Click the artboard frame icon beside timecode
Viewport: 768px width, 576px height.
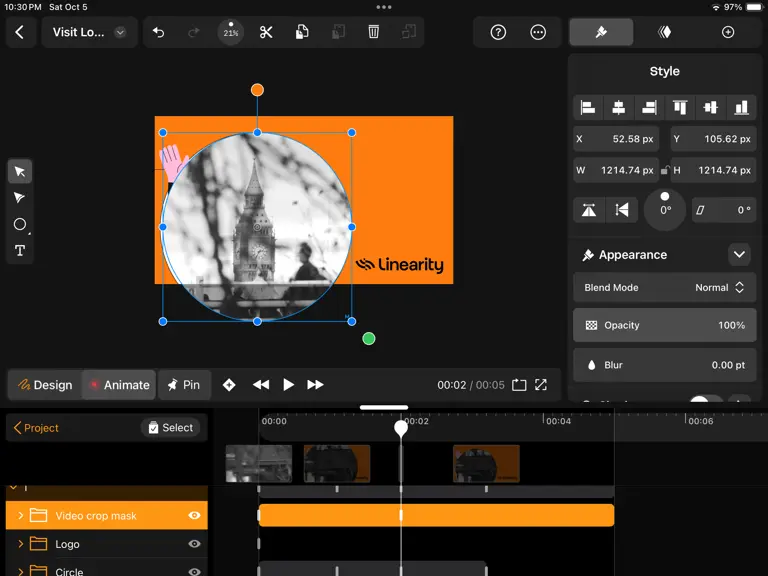coord(519,385)
